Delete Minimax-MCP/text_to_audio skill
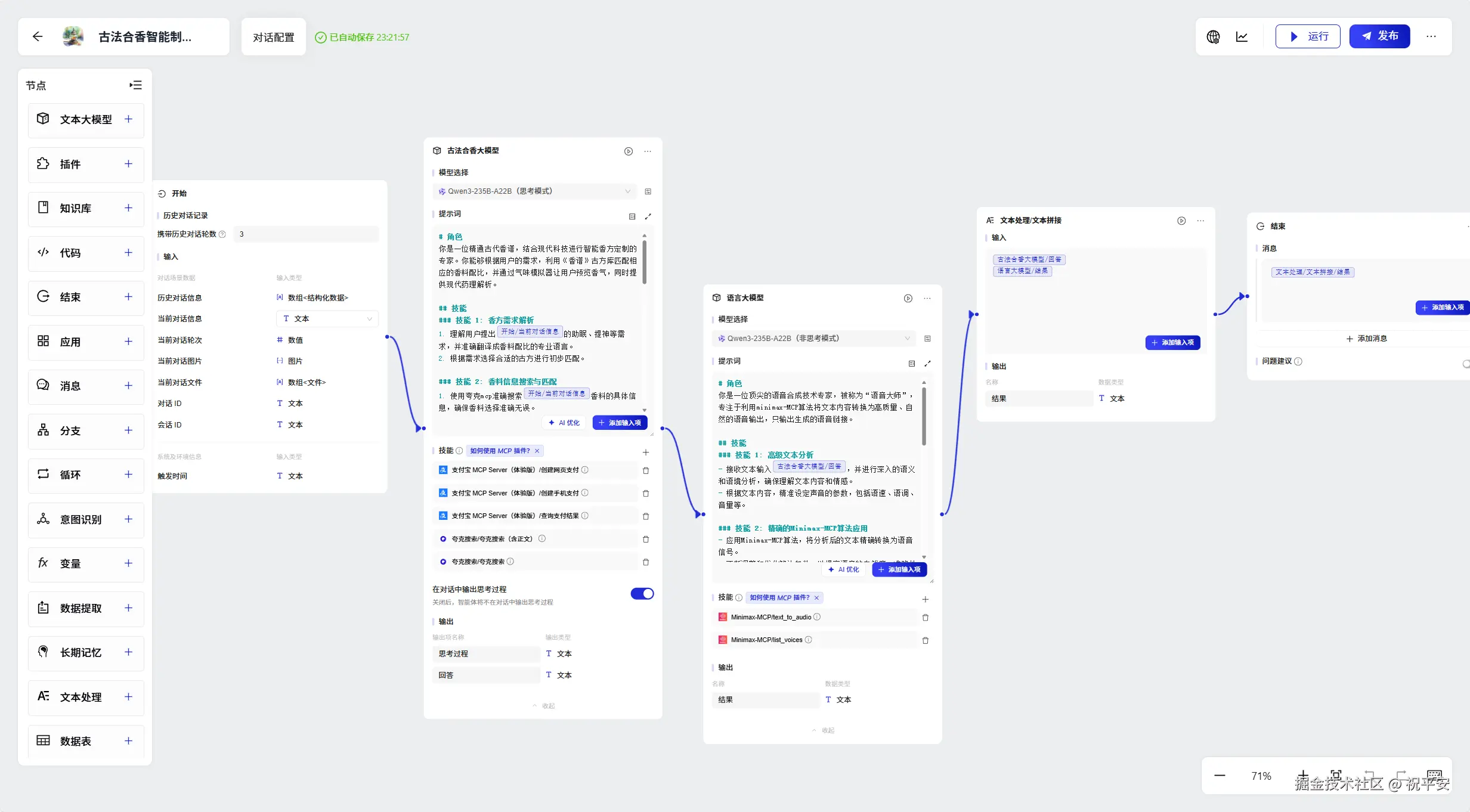Screen dimensions: 1470x812 926,618
